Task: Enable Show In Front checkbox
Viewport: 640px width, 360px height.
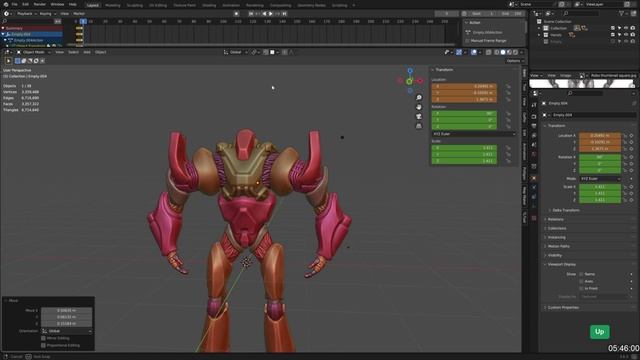Action: 581,288
